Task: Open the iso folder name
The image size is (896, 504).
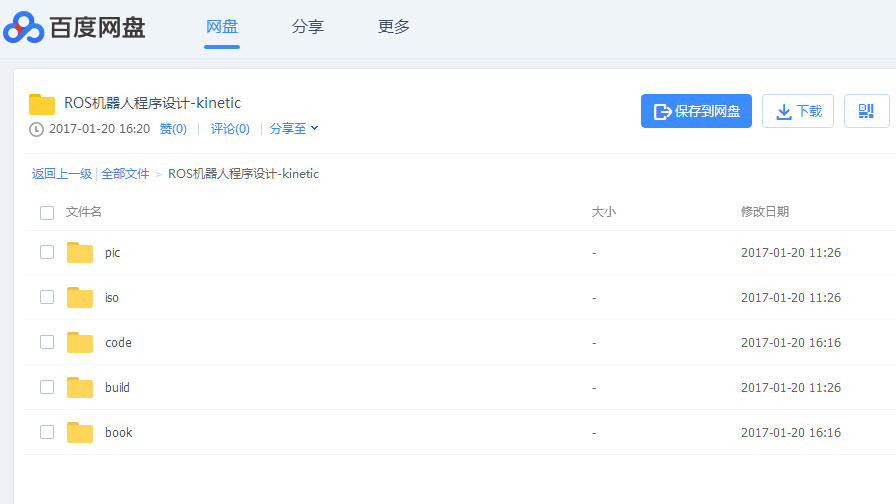Action: [x=112, y=298]
